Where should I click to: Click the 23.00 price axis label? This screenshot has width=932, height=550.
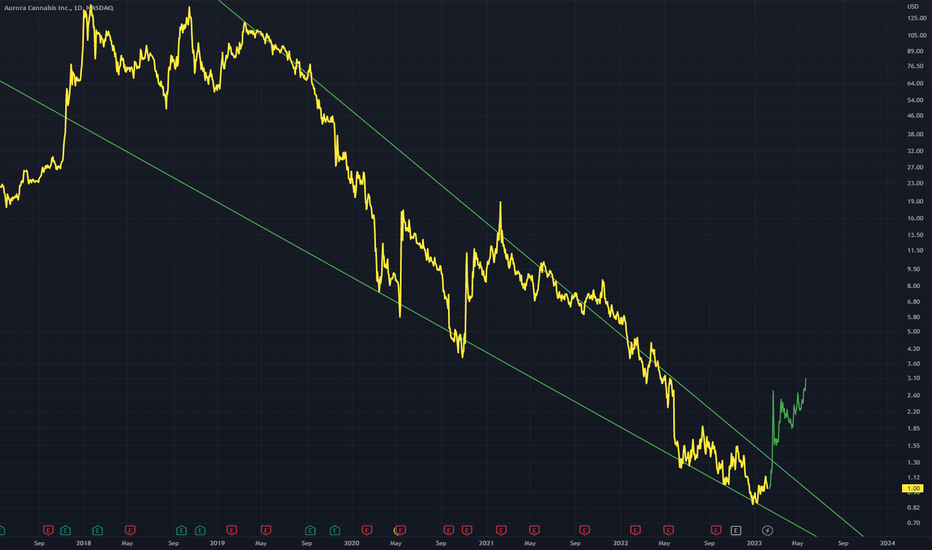(x=916, y=183)
